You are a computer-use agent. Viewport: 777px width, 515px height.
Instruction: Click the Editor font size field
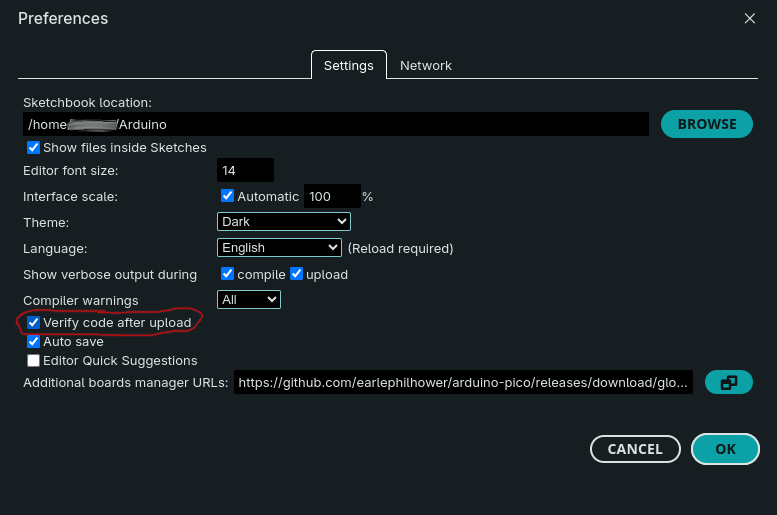(x=245, y=171)
